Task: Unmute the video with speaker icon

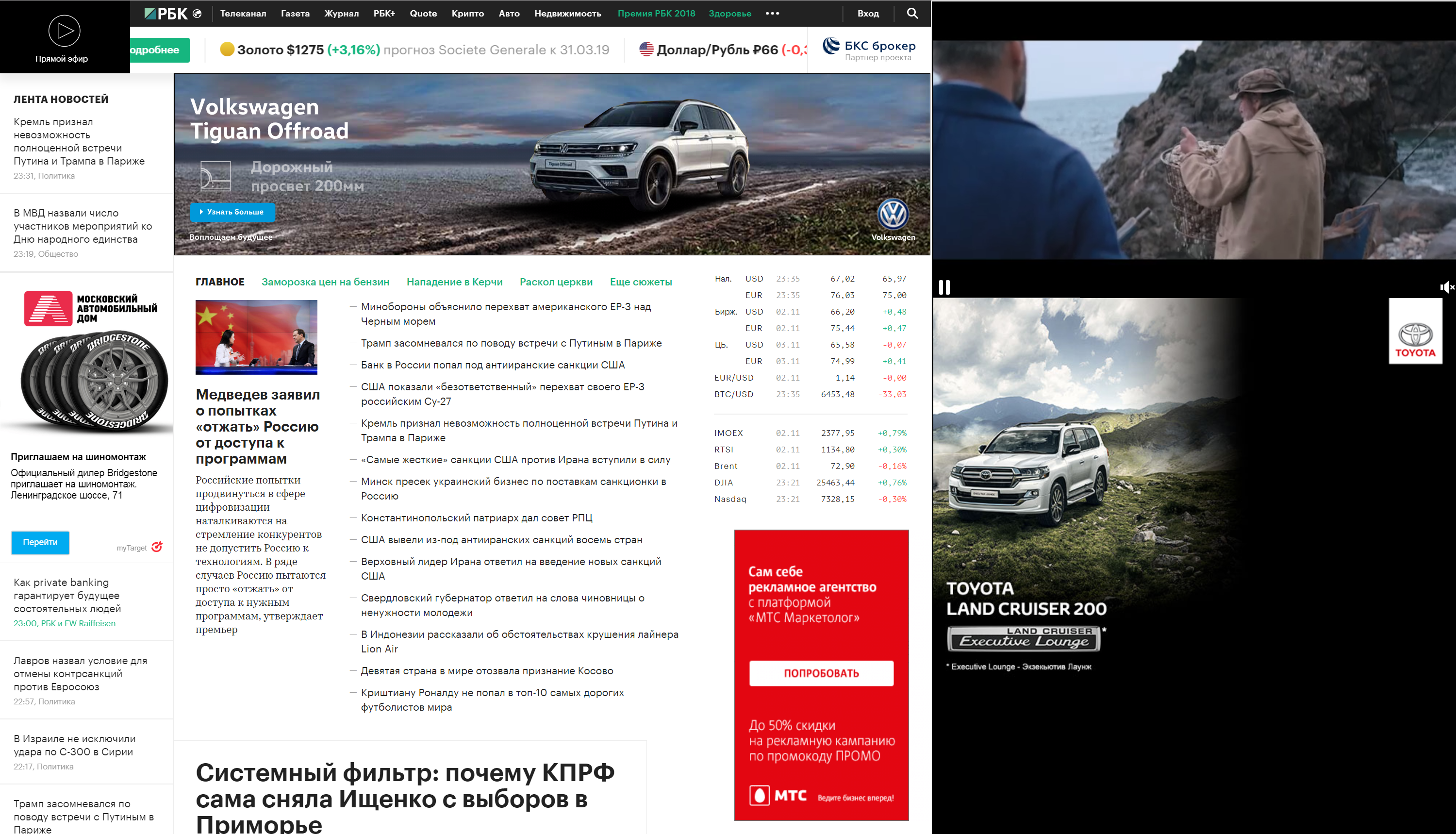Action: tap(1446, 287)
